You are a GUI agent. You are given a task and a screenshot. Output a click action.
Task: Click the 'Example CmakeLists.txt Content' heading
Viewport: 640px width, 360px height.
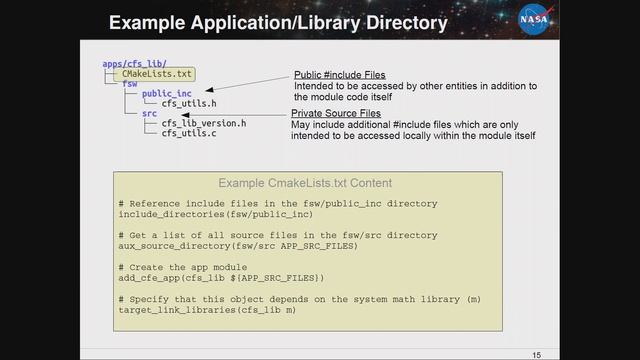[305, 183]
